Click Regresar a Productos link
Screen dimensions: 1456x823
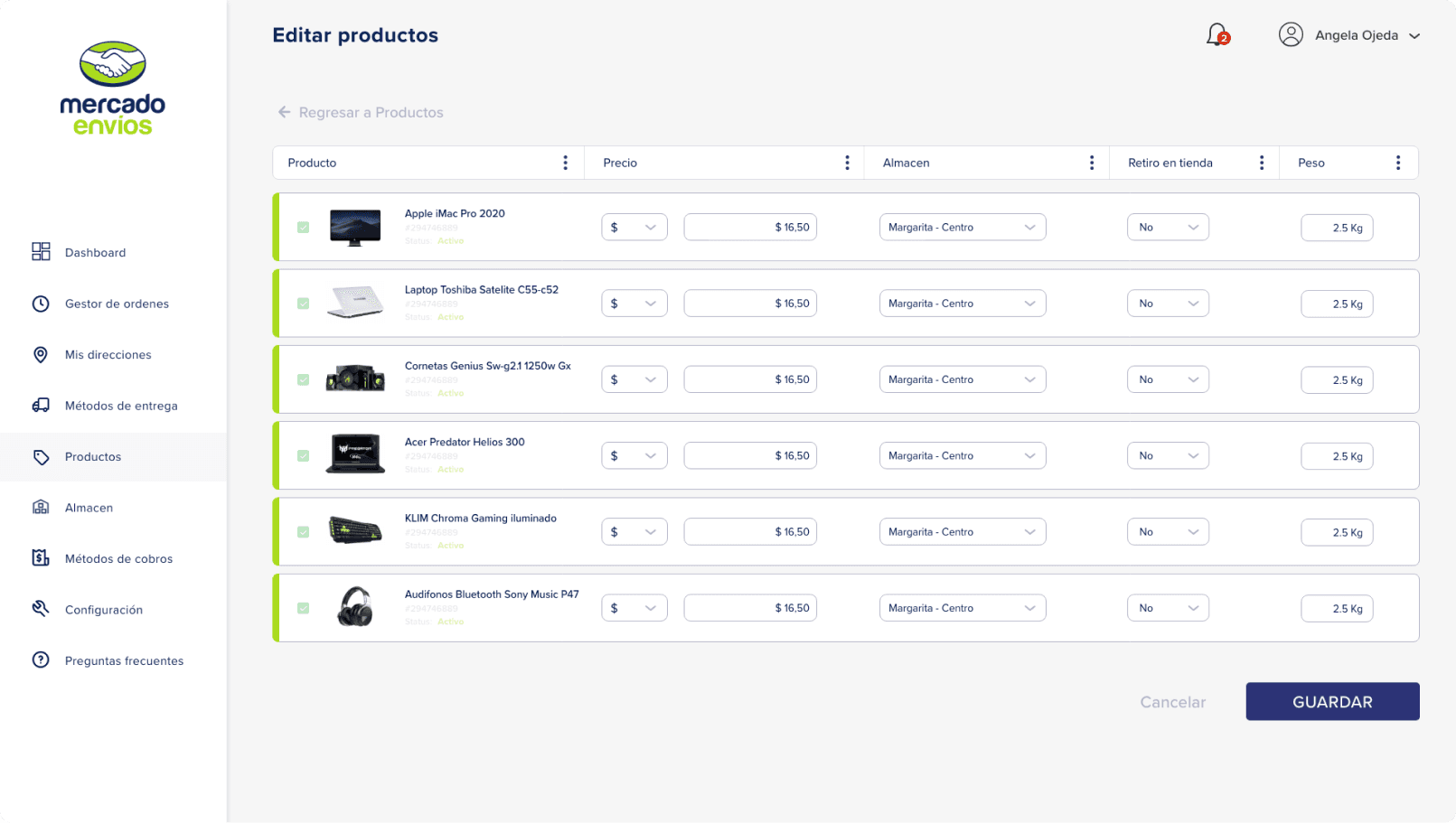[371, 112]
